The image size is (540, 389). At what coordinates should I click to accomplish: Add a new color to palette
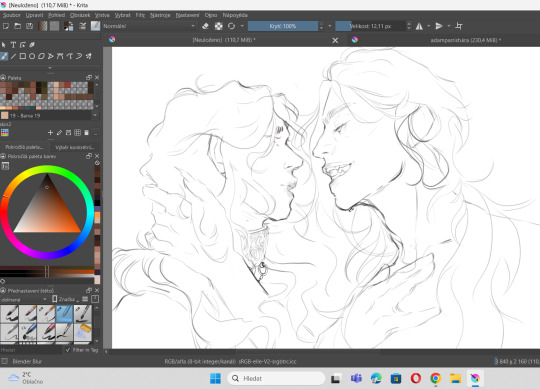[x=50, y=133]
